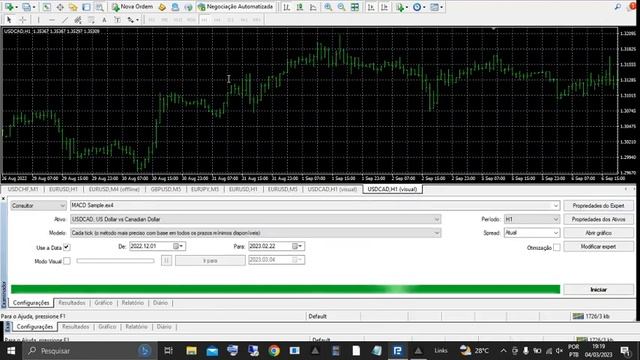
Task: Enable the Otimização checkbox
Action: pyautogui.click(x=557, y=247)
